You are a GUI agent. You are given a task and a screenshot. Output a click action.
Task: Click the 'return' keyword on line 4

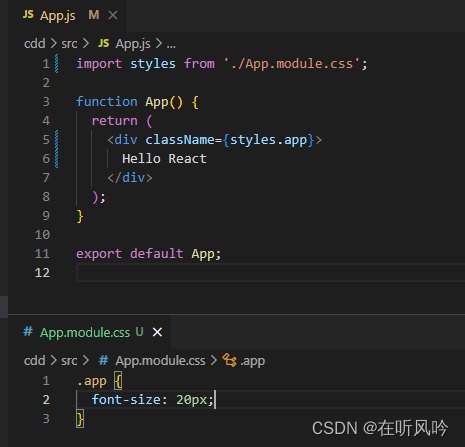(114, 121)
